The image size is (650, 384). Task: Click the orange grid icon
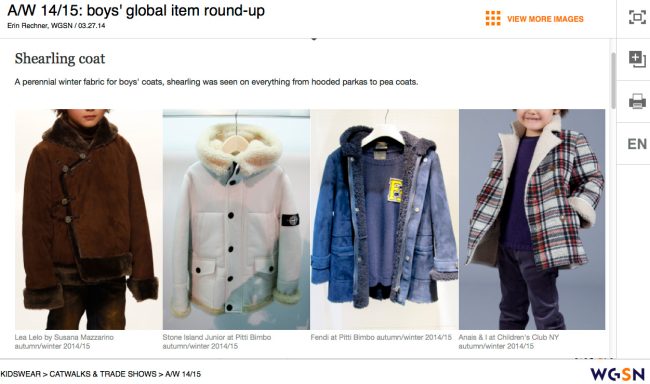[493, 18]
